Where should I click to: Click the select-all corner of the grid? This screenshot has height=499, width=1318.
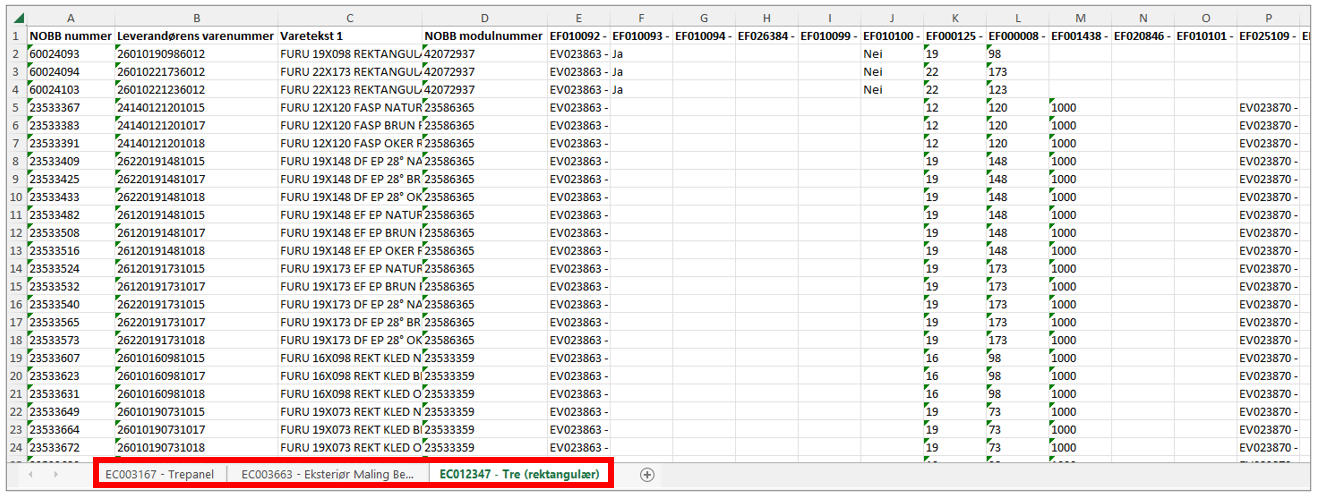14,18
